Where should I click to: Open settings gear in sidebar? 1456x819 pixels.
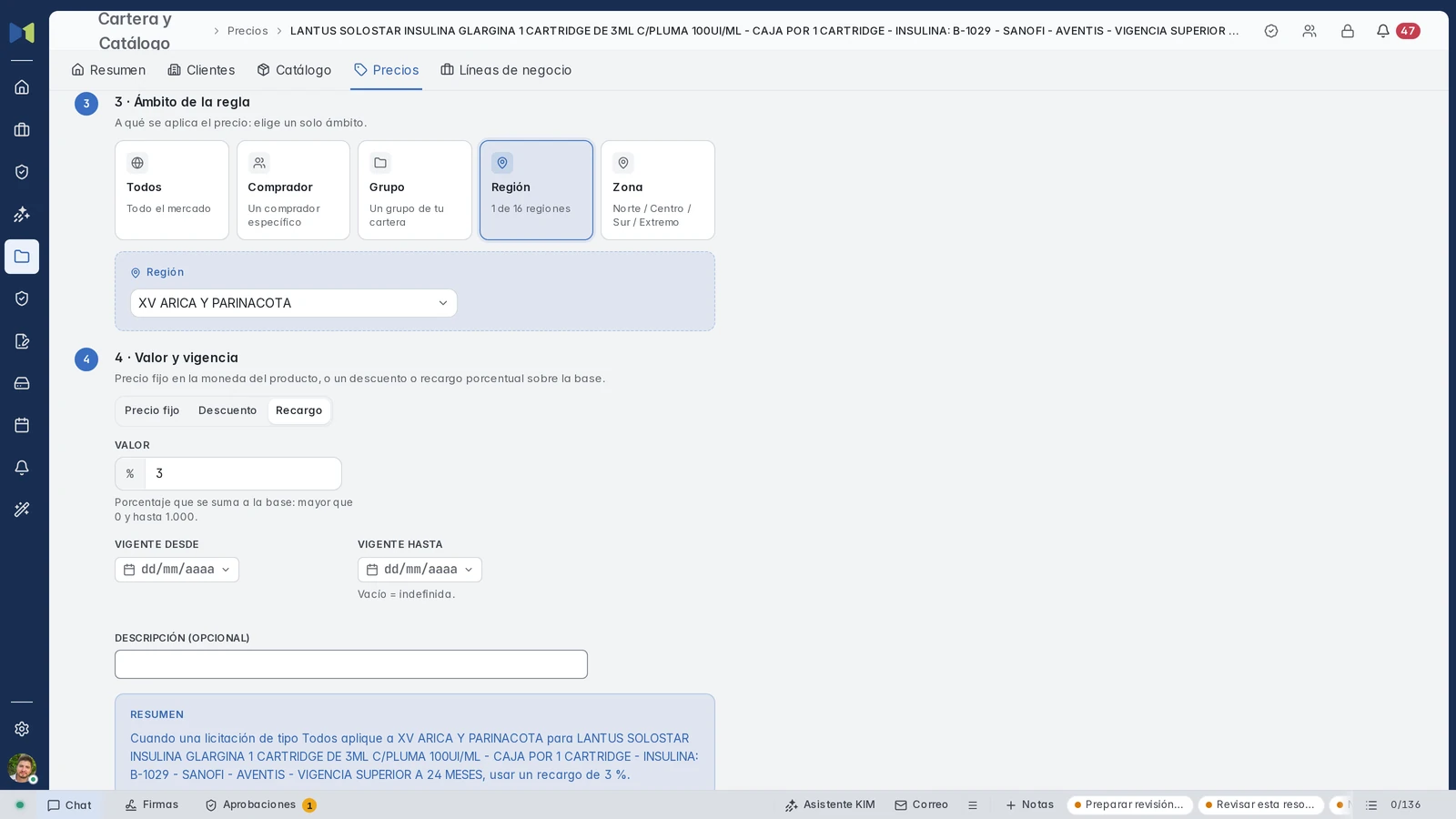pyautogui.click(x=22, y=729)
